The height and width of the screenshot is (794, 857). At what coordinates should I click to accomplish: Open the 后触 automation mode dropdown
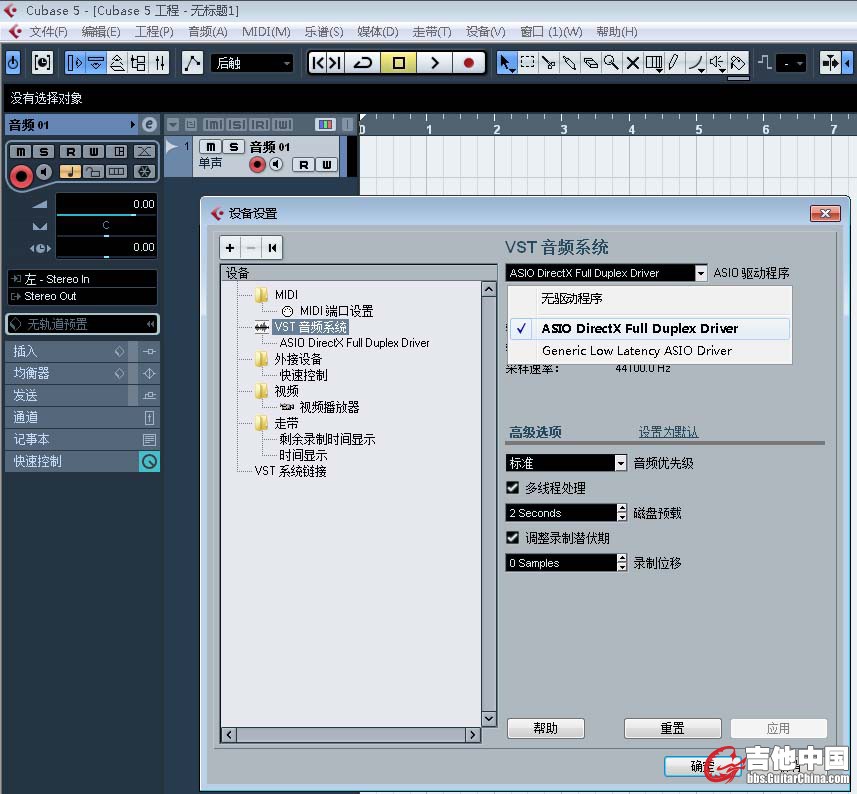(253, 63)
